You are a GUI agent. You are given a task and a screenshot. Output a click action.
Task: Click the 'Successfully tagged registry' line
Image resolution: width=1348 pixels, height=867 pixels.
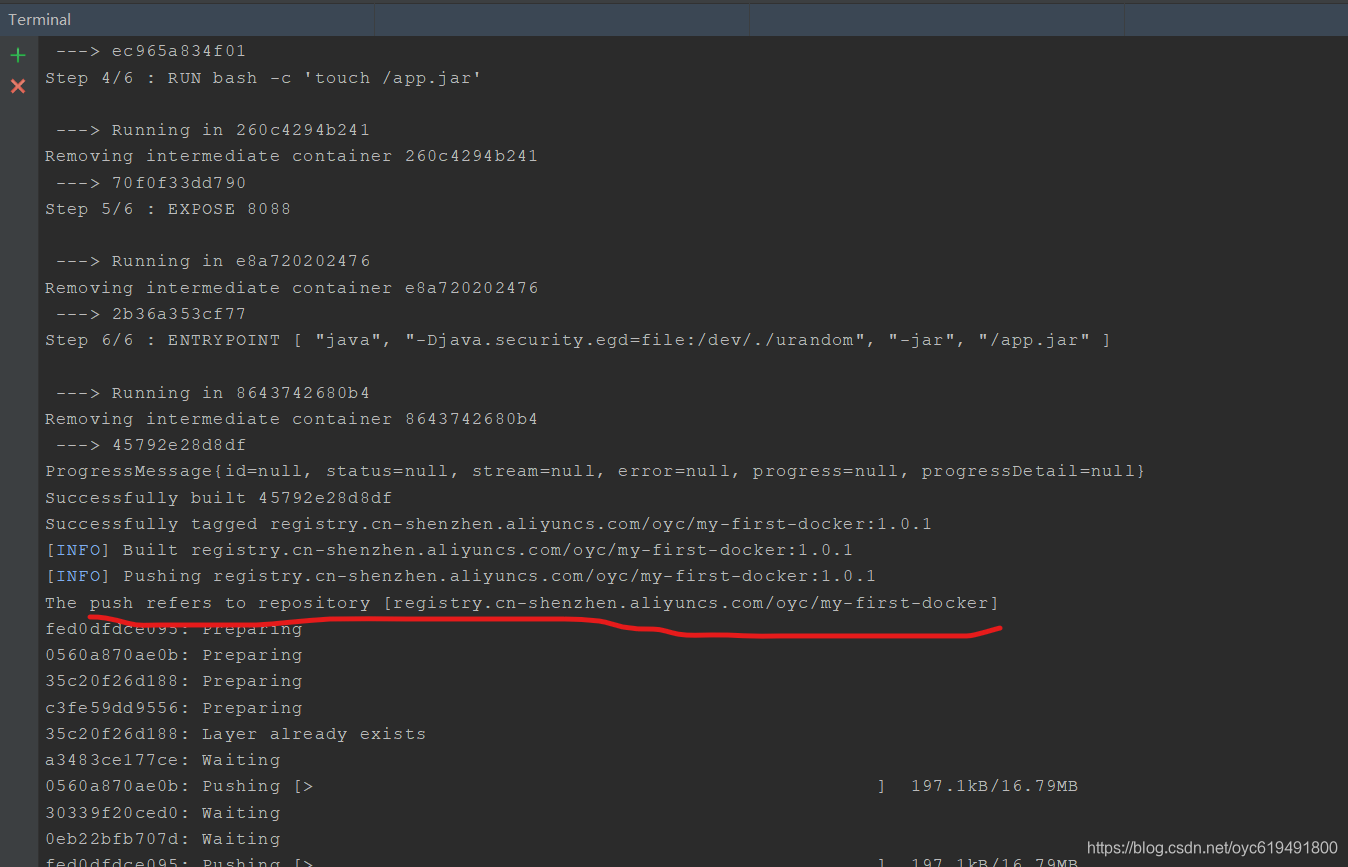point(488,523)
